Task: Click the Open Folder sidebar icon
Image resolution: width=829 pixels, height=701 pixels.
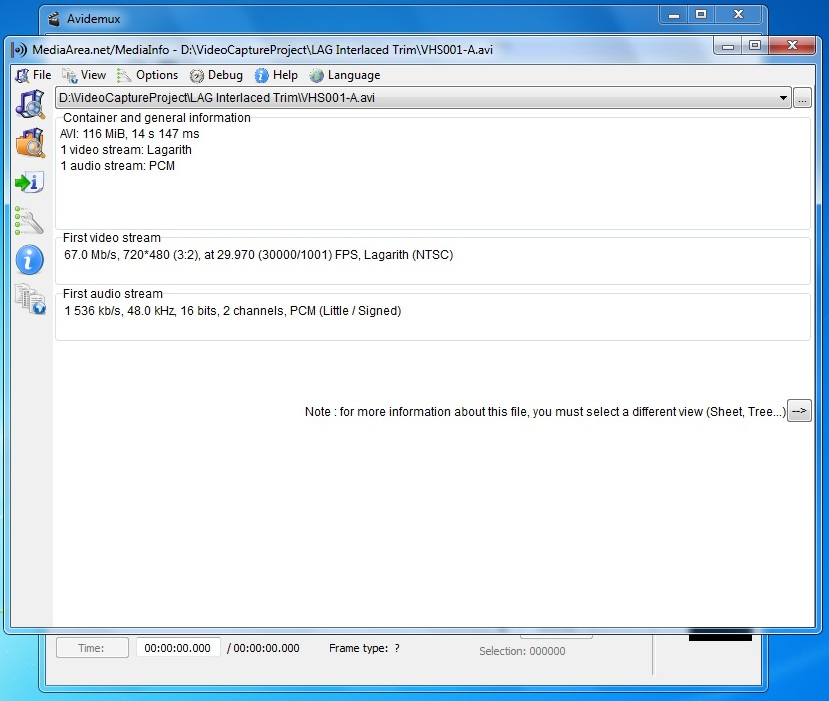Action: (x=30, y=143)
